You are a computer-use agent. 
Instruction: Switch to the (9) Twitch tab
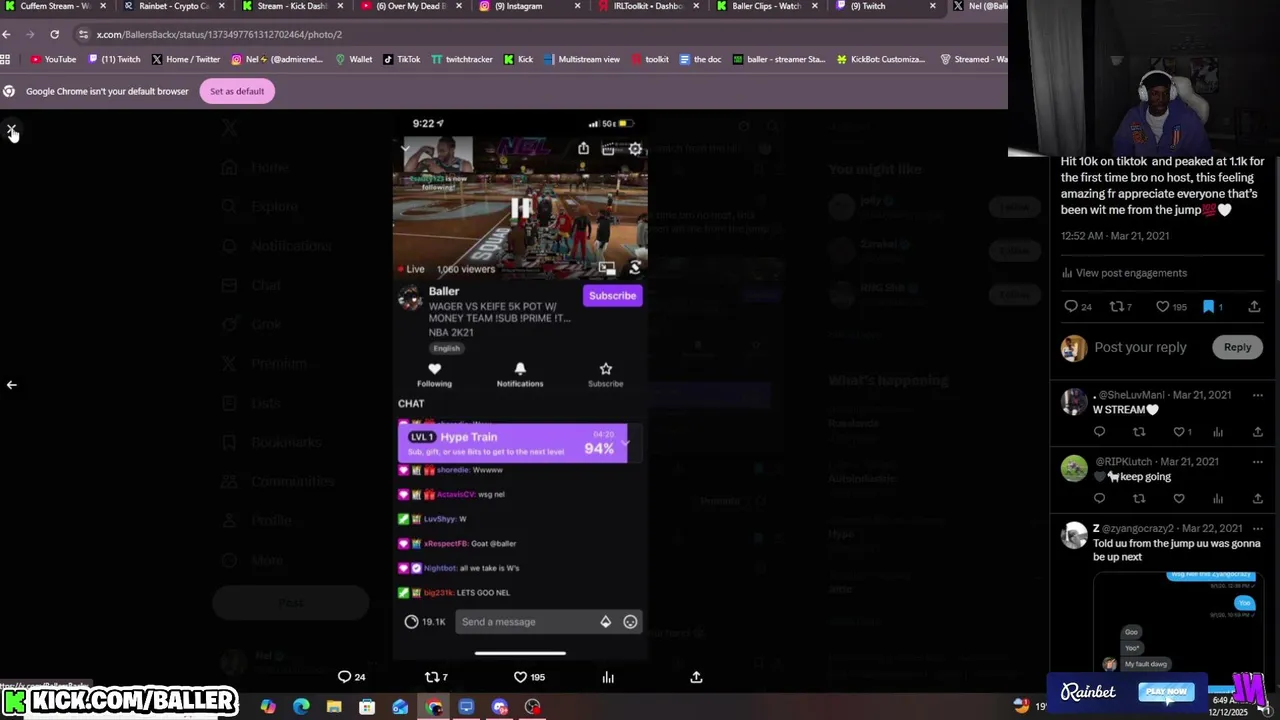(885, 6)
